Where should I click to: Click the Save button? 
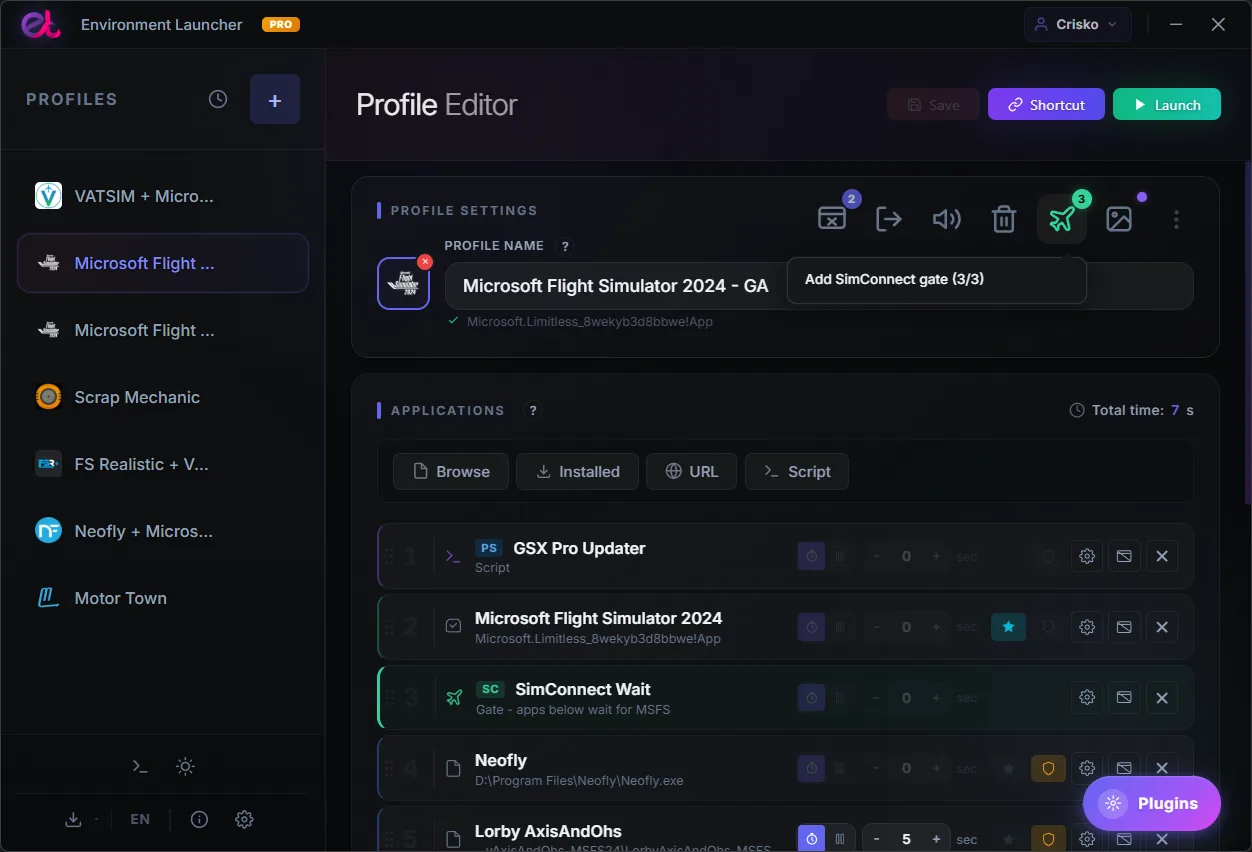pos(933,104)
